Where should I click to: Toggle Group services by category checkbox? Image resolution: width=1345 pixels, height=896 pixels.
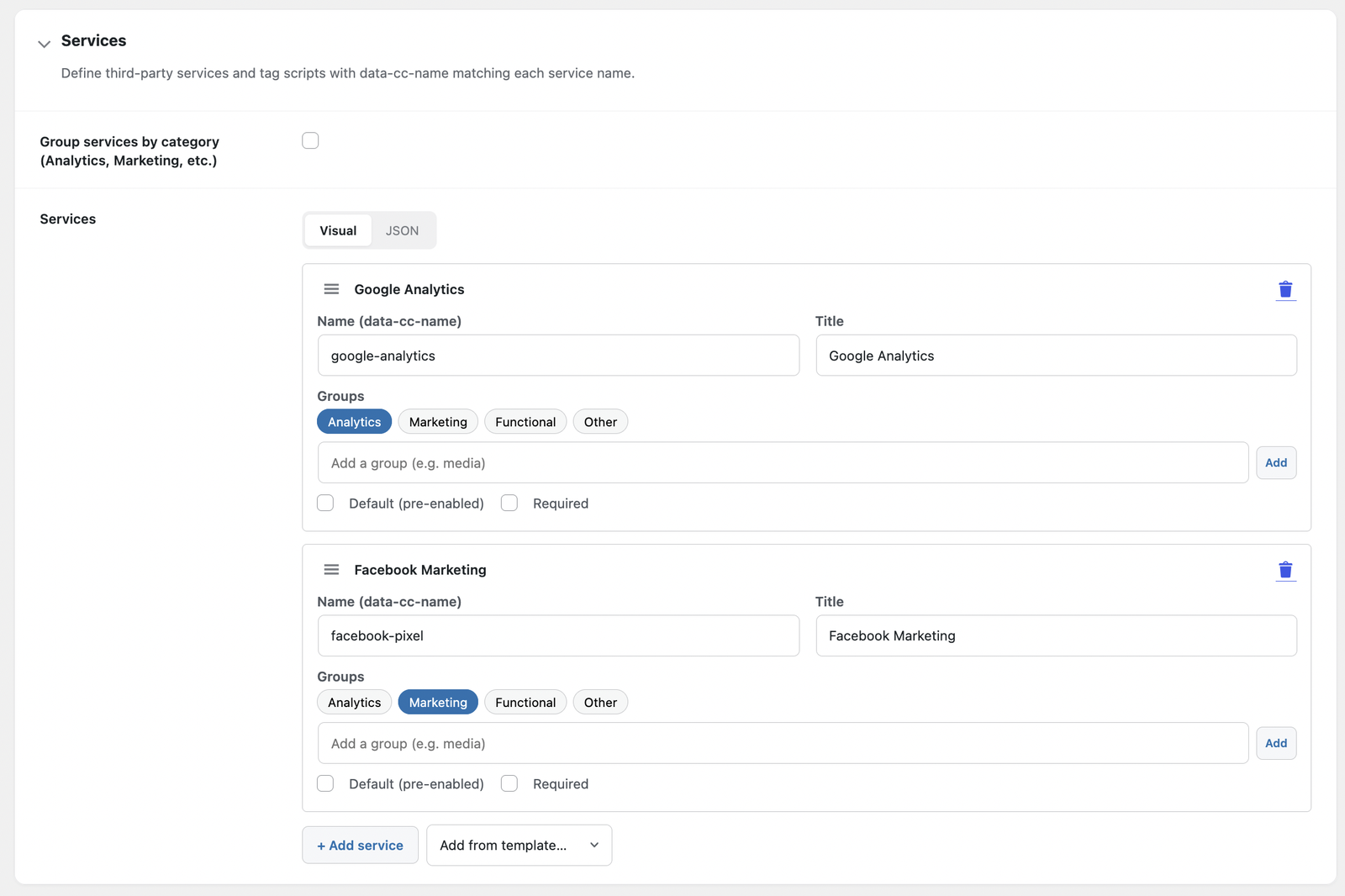(x=310, y=140)
